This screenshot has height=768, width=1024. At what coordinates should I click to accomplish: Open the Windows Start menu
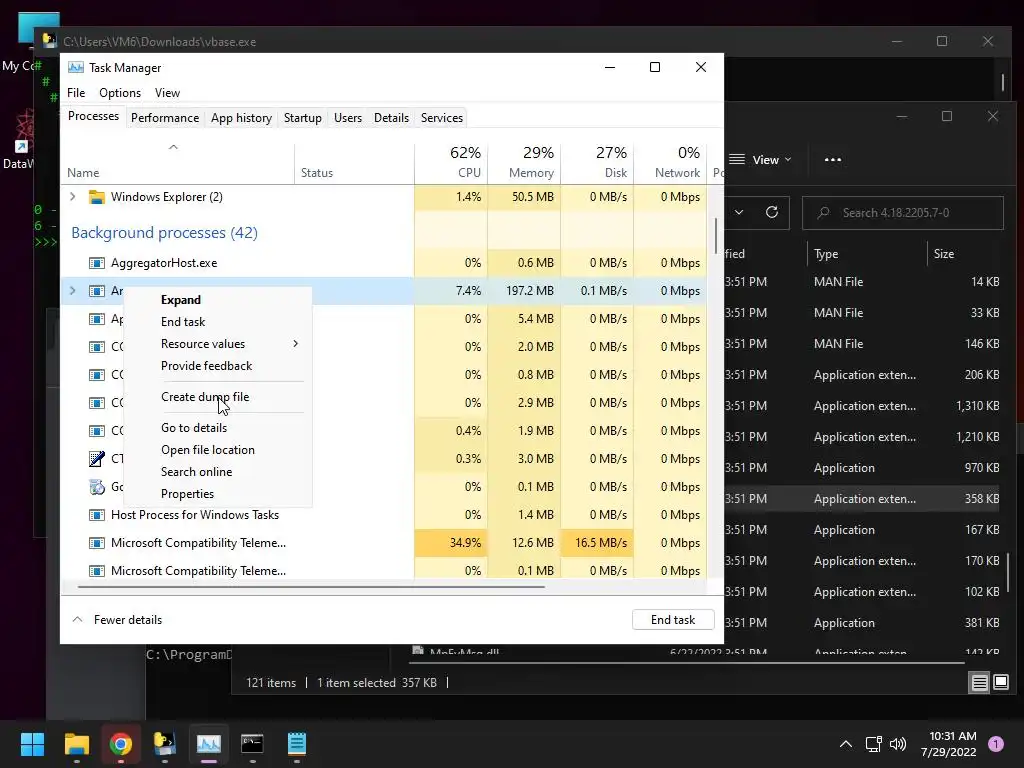(x=32, y=744)
